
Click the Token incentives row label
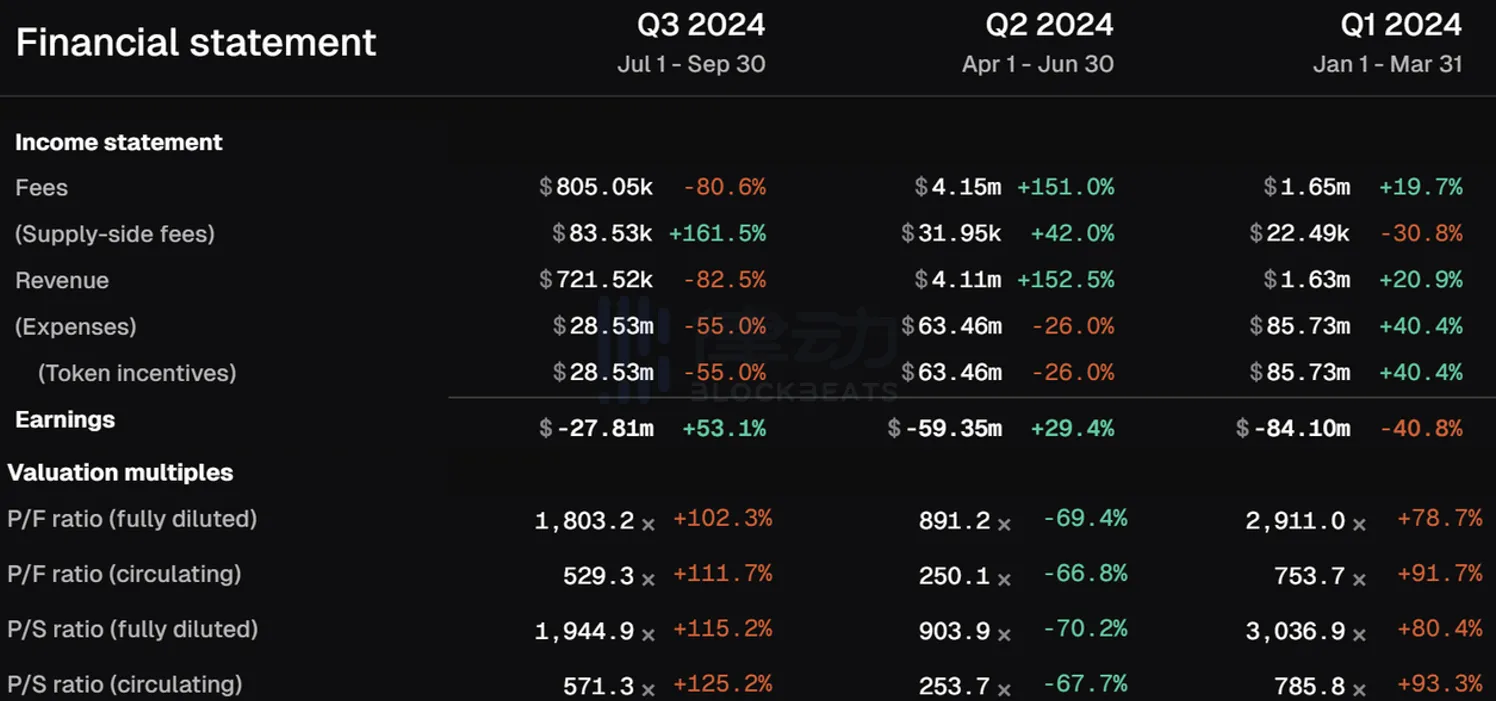137,373
